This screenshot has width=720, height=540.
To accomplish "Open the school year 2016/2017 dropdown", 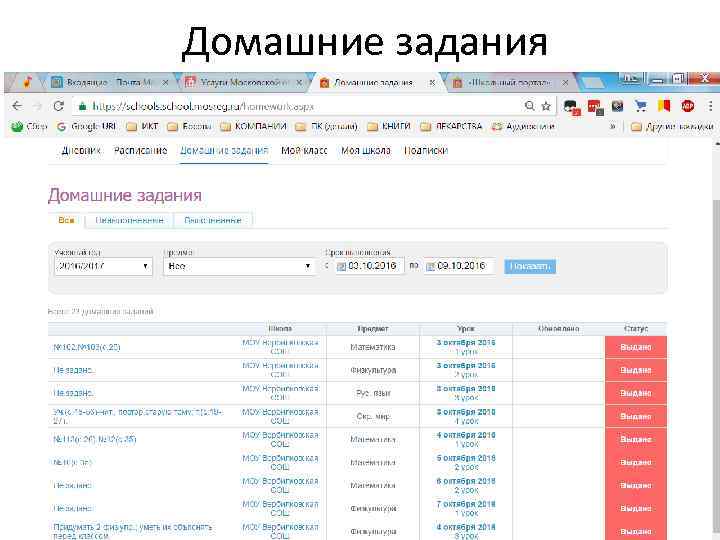I will (103, 266).
